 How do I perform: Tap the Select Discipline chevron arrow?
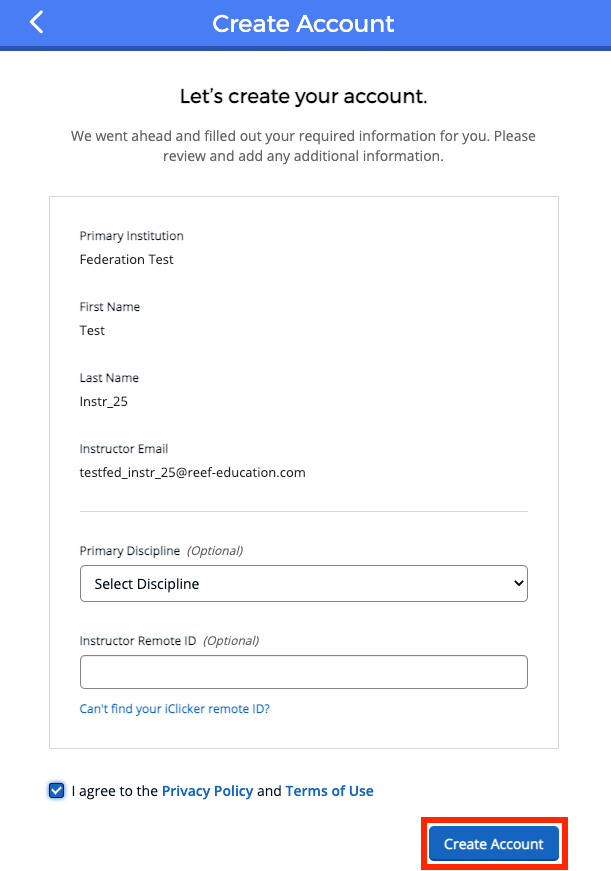coord(515,583)
